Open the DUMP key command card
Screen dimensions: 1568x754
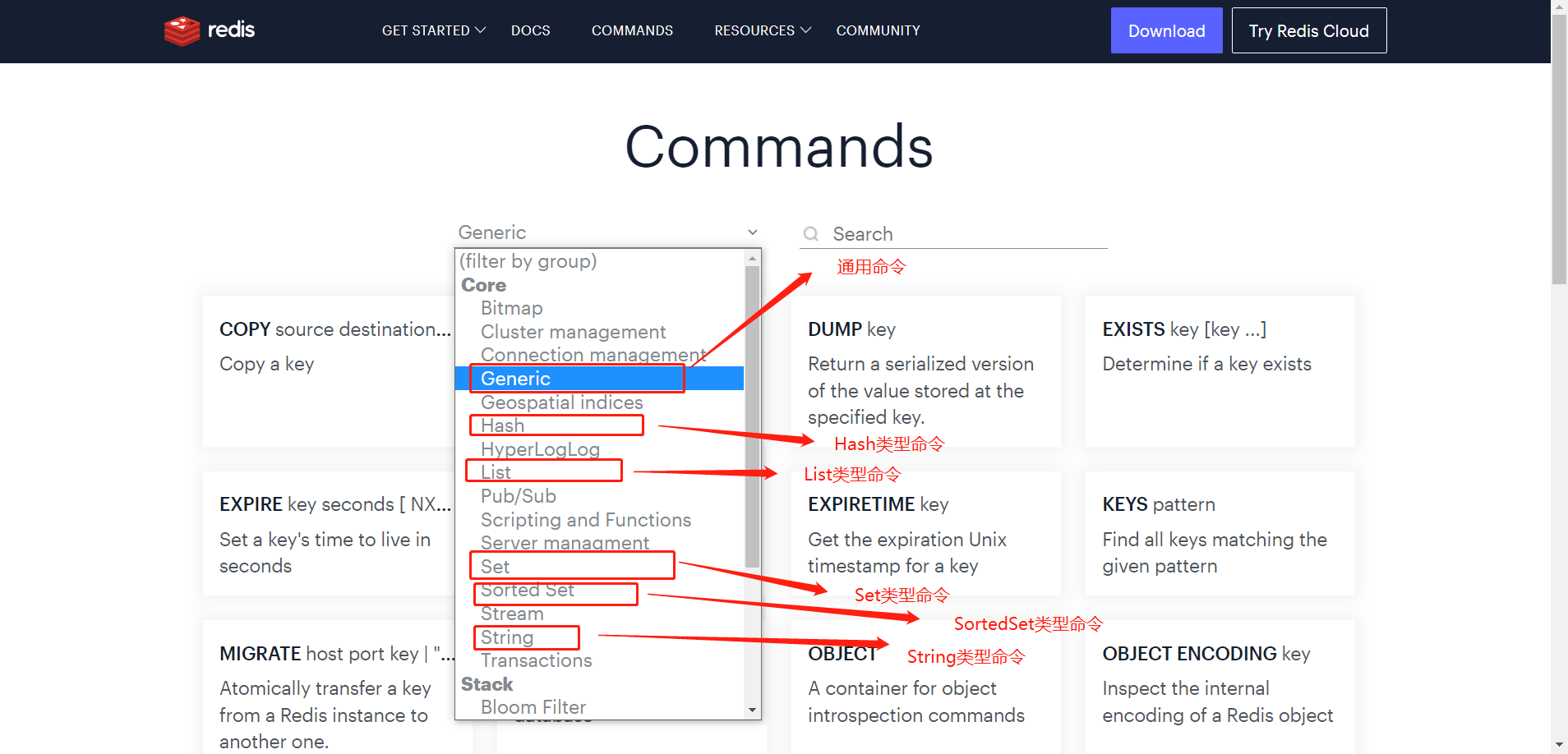pyautogui.click(x=925, y=371)
